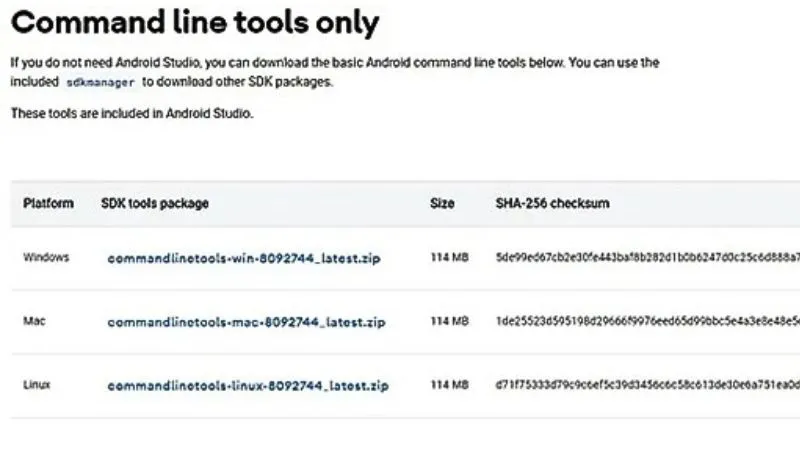Download the Mac commandlinetools zip package
The image size is (800, 450).
click(x=246, y=322)
